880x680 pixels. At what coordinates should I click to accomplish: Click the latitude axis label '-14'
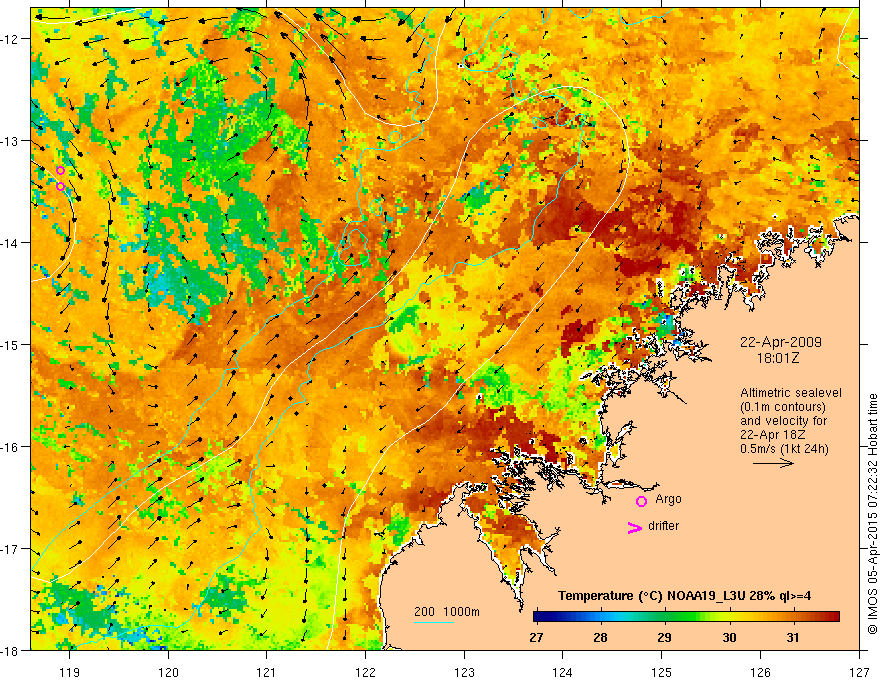tap(10, 243)
